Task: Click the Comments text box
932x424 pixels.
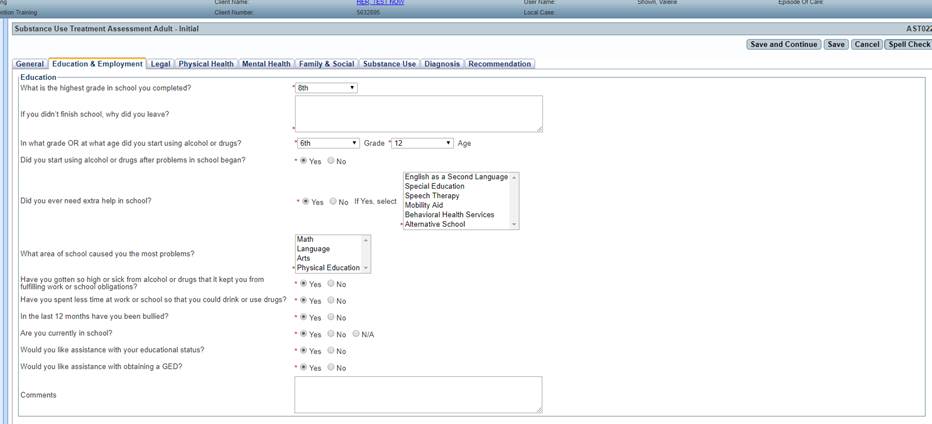Action: pos(418,394)
